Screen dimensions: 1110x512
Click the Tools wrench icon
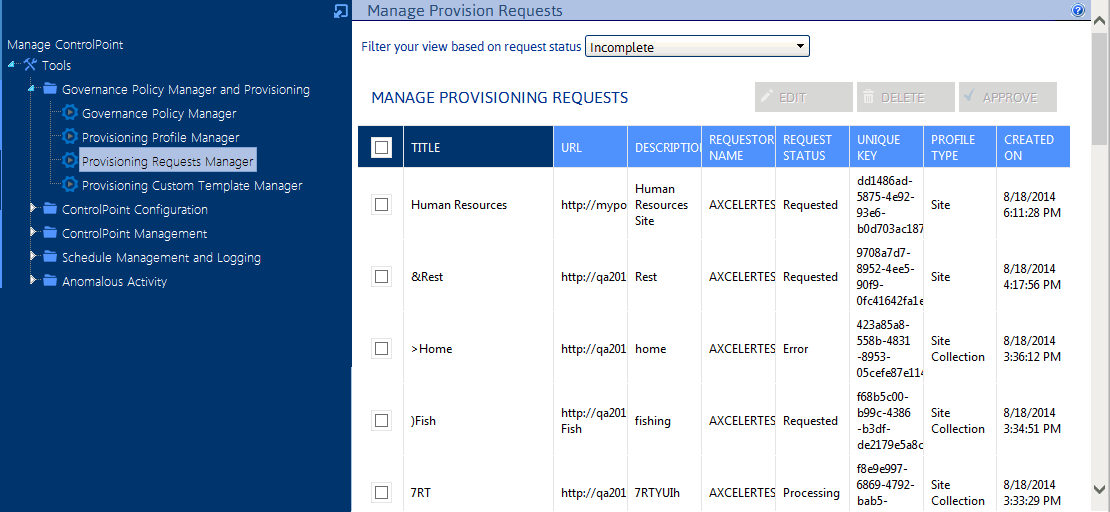30,65
